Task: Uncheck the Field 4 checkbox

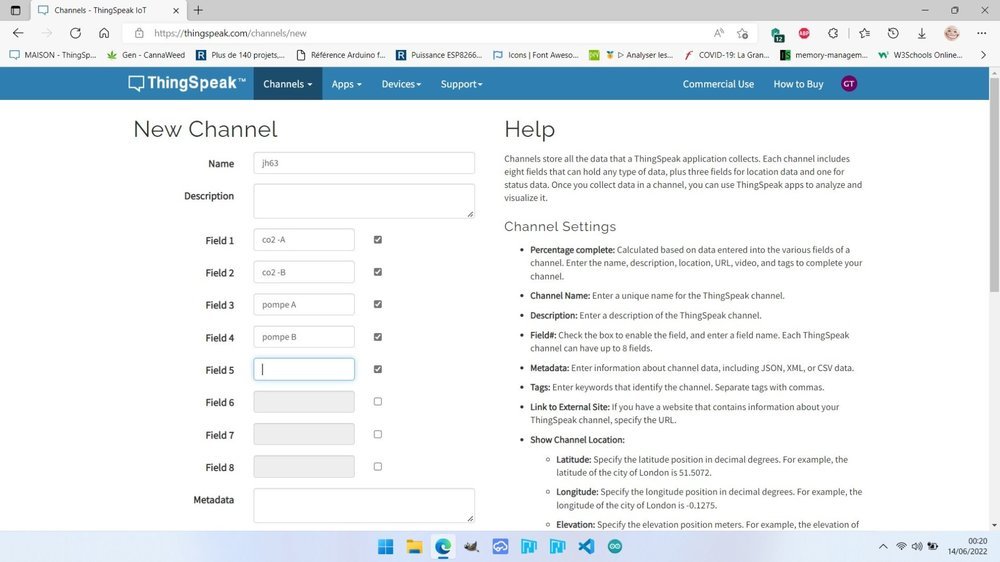Action: [x=378, y=337]
